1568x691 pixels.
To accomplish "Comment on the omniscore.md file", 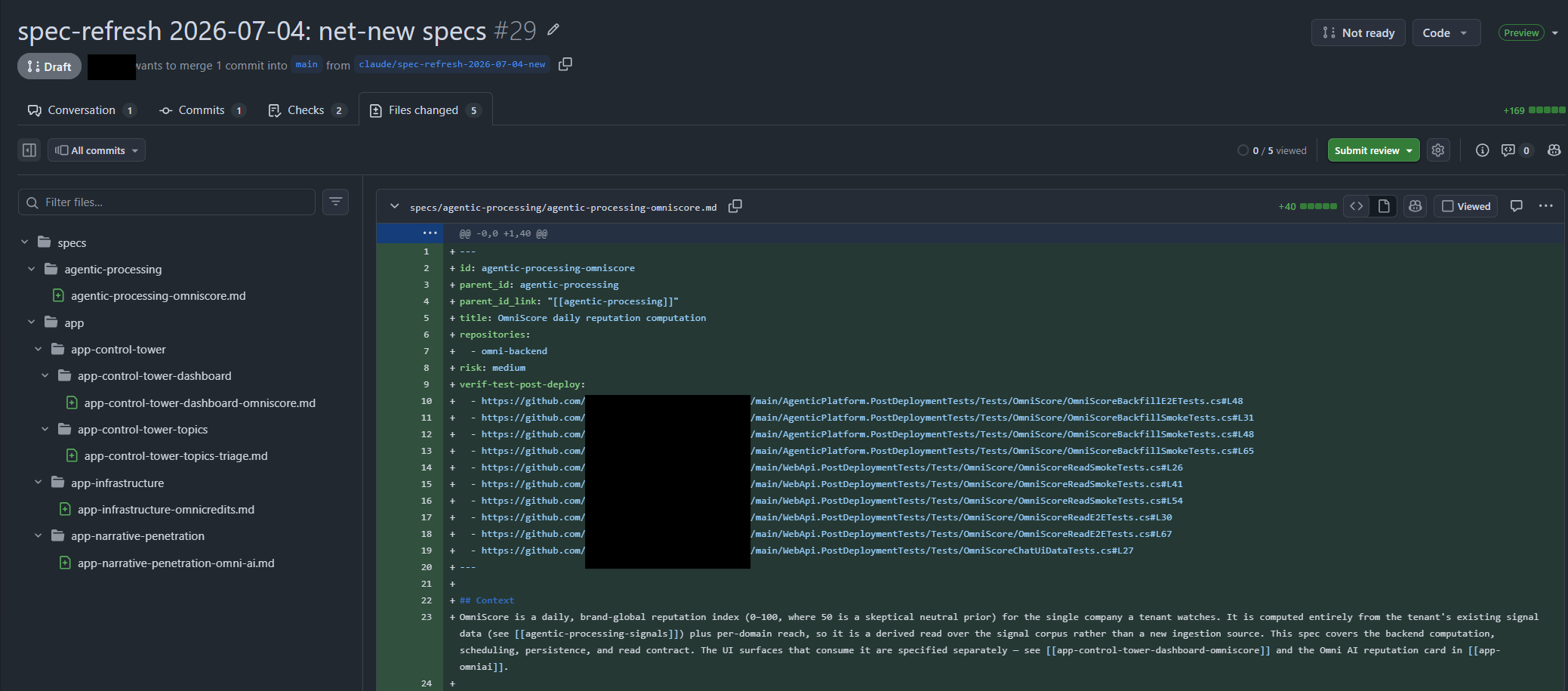I will pyautogui.click(x=1516, y=206).
